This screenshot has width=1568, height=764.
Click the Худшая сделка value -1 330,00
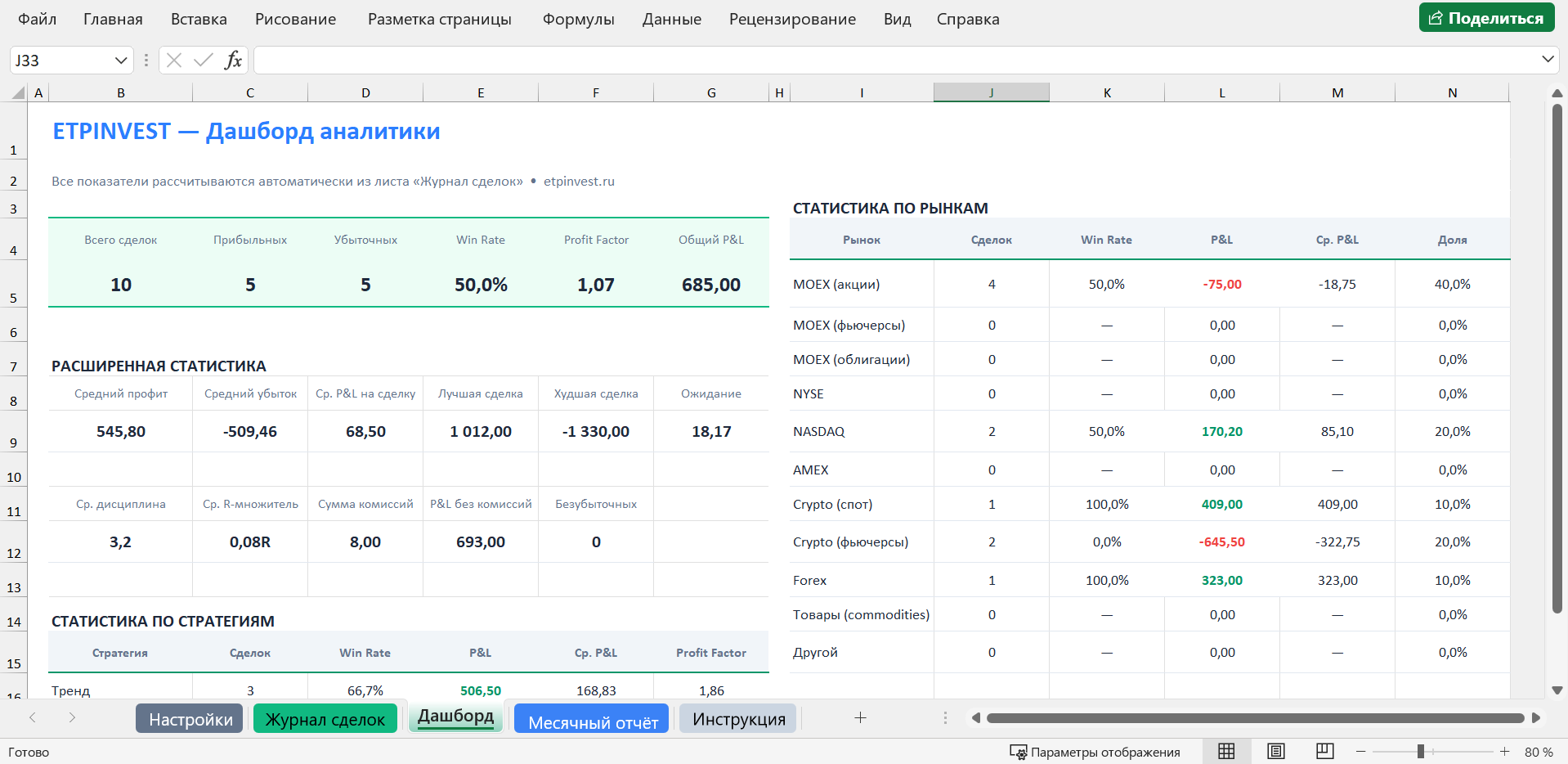[x=596, y=431]
